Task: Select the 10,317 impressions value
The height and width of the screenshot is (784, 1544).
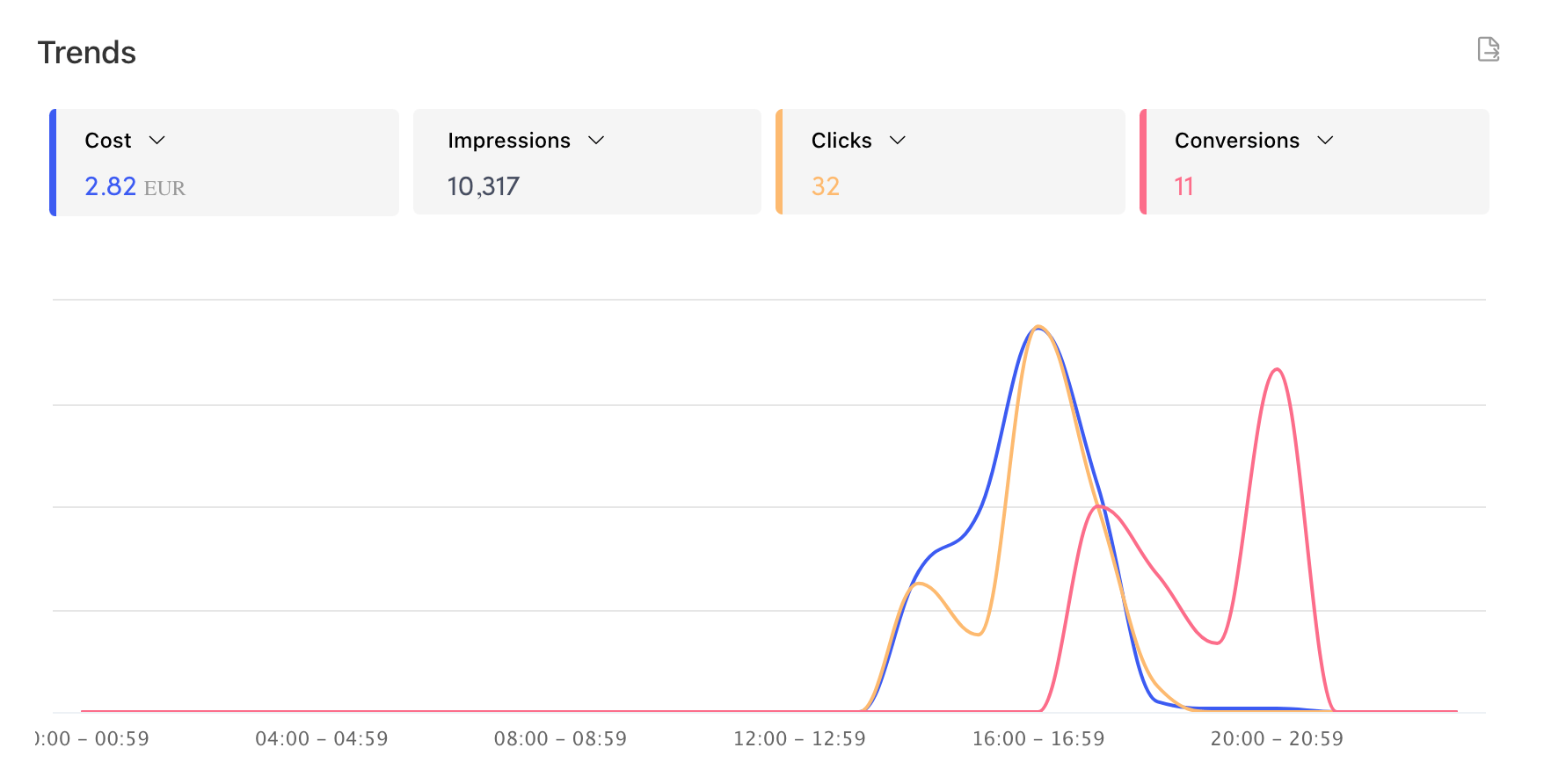Action: point(484,186)
